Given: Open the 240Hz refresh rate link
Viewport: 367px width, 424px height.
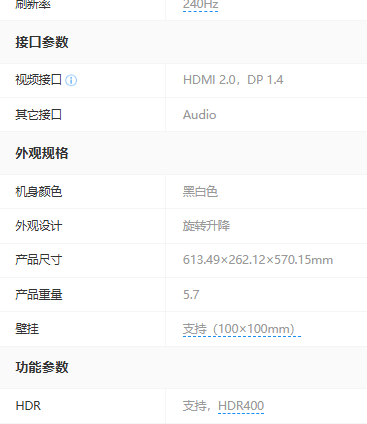Looking at the screenshot, I should pos(200,5).
